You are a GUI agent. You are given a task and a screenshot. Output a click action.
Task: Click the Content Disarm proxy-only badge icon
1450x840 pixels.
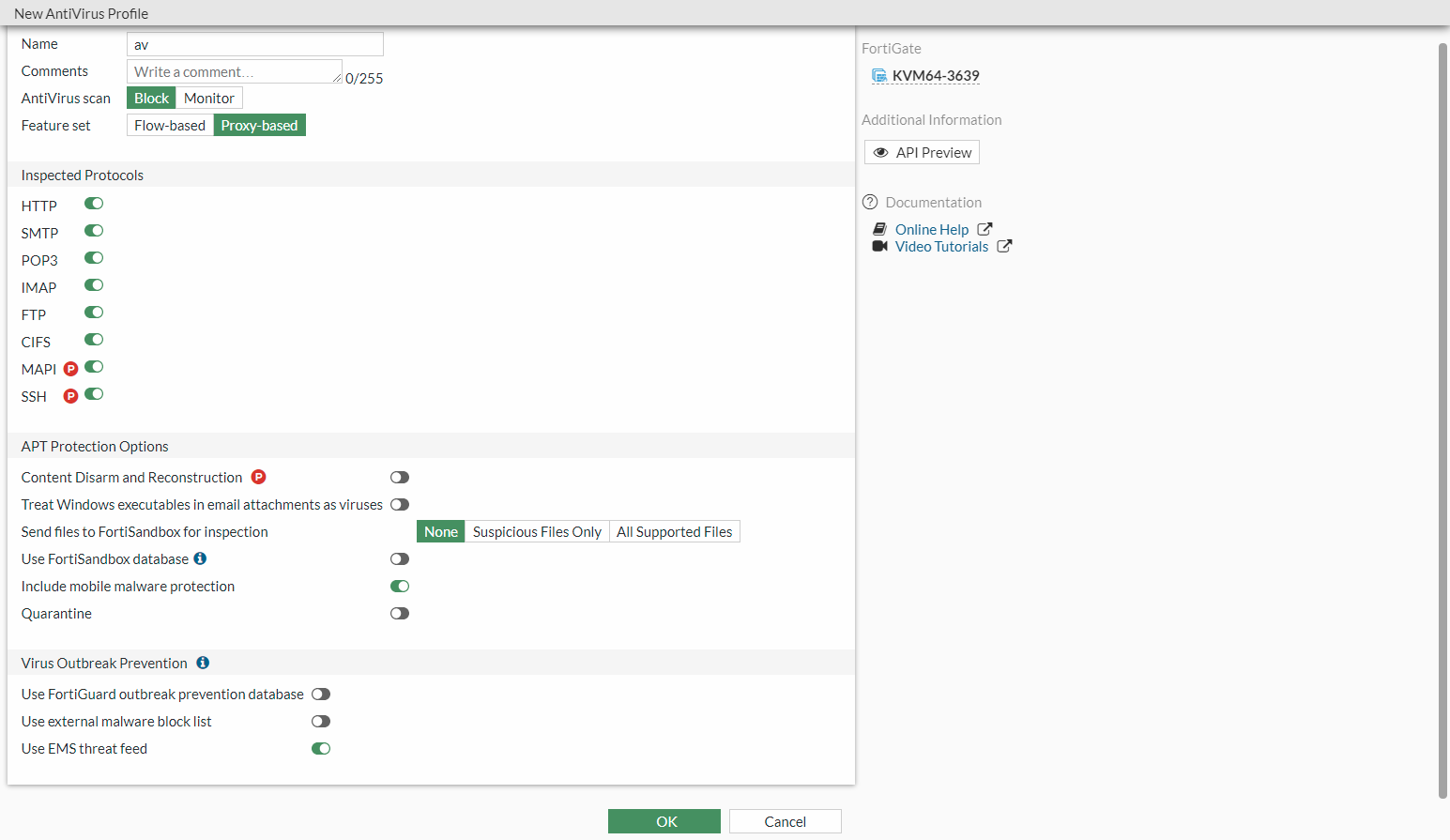pos(259,477)
